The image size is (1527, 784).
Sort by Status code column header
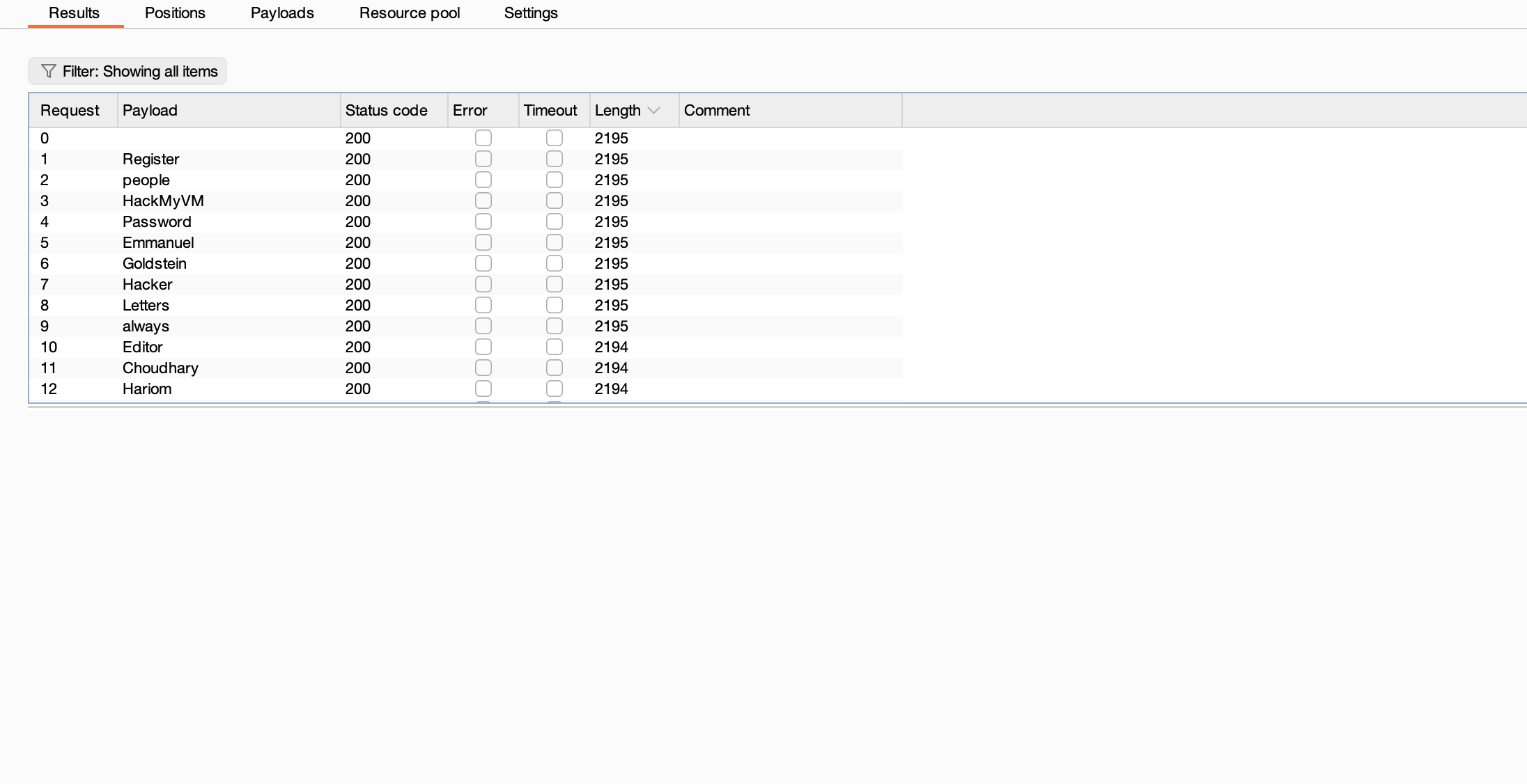point(394,110)
